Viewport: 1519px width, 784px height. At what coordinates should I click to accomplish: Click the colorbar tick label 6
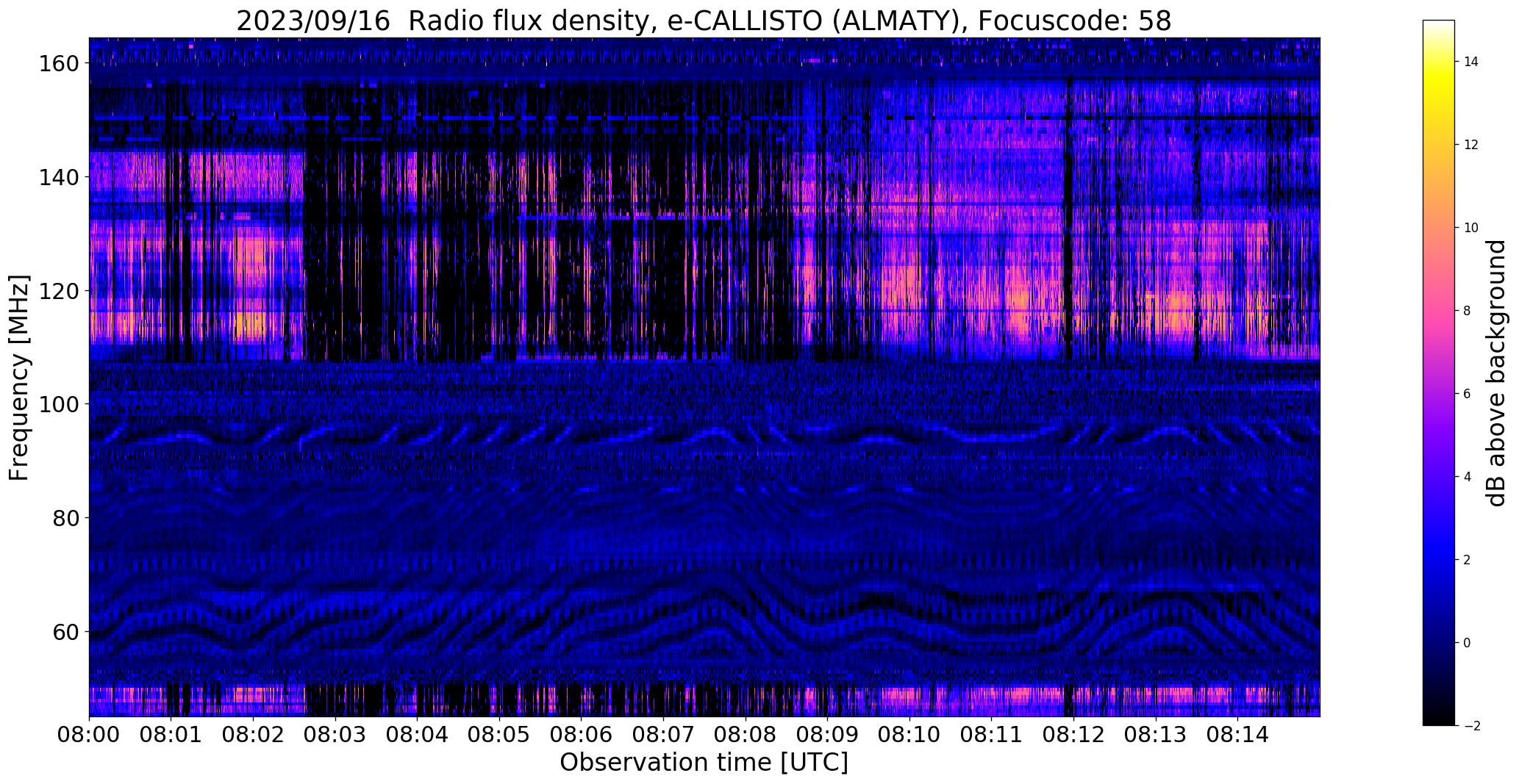click(x=1467, y=394)
